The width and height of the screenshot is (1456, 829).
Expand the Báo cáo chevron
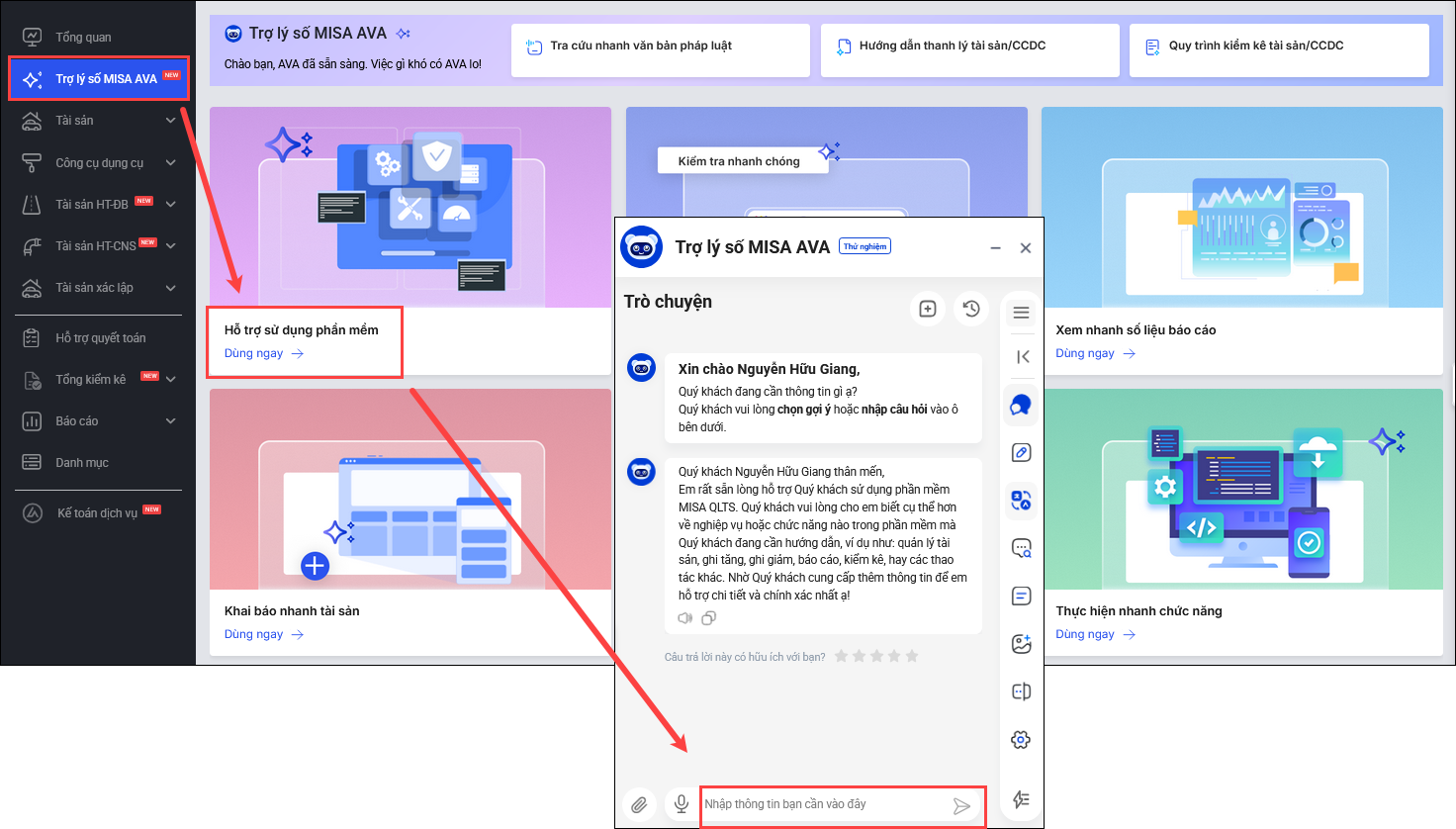(170, 420)
